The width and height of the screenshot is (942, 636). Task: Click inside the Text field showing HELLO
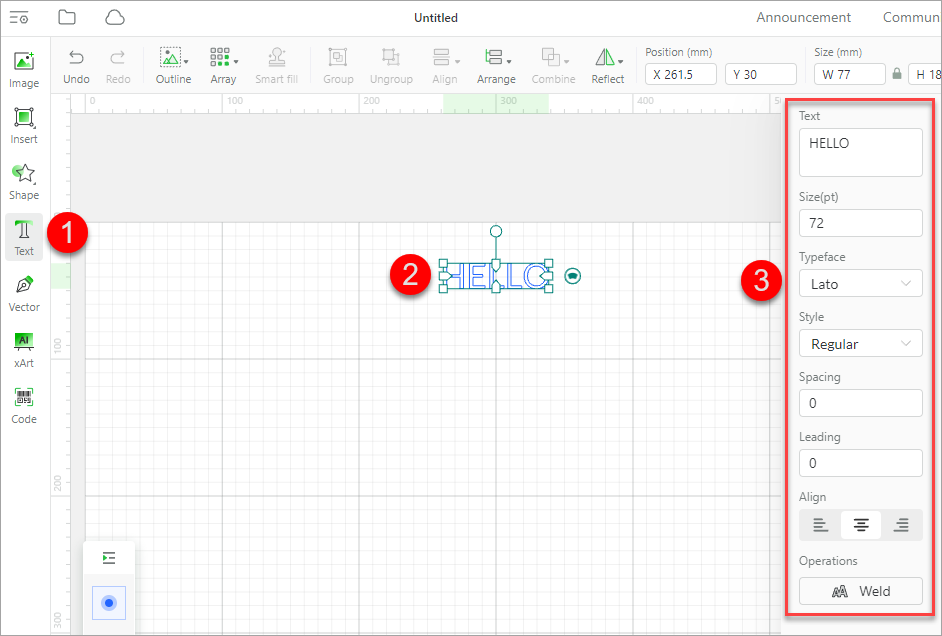pyautogui.click(x=860, y=152)
